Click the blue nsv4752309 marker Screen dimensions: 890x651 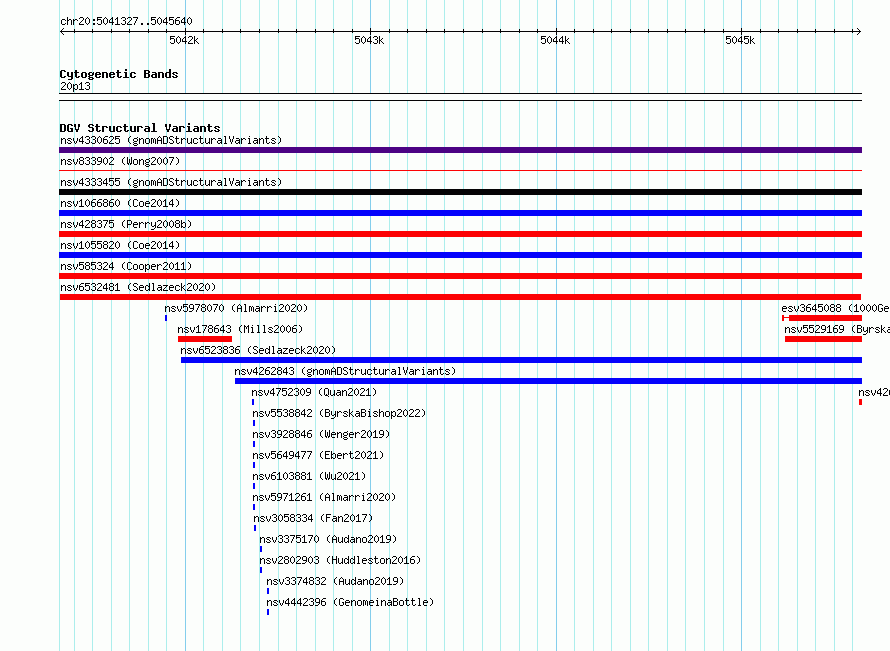tap(253, 402)
